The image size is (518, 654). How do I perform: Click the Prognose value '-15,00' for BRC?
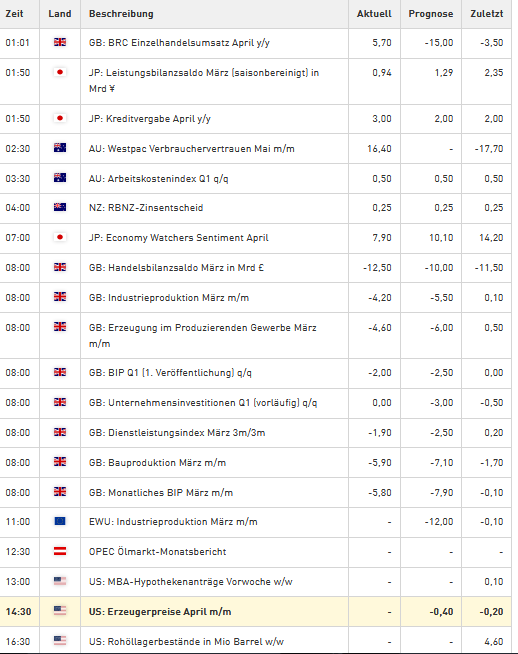click(439, 43)
